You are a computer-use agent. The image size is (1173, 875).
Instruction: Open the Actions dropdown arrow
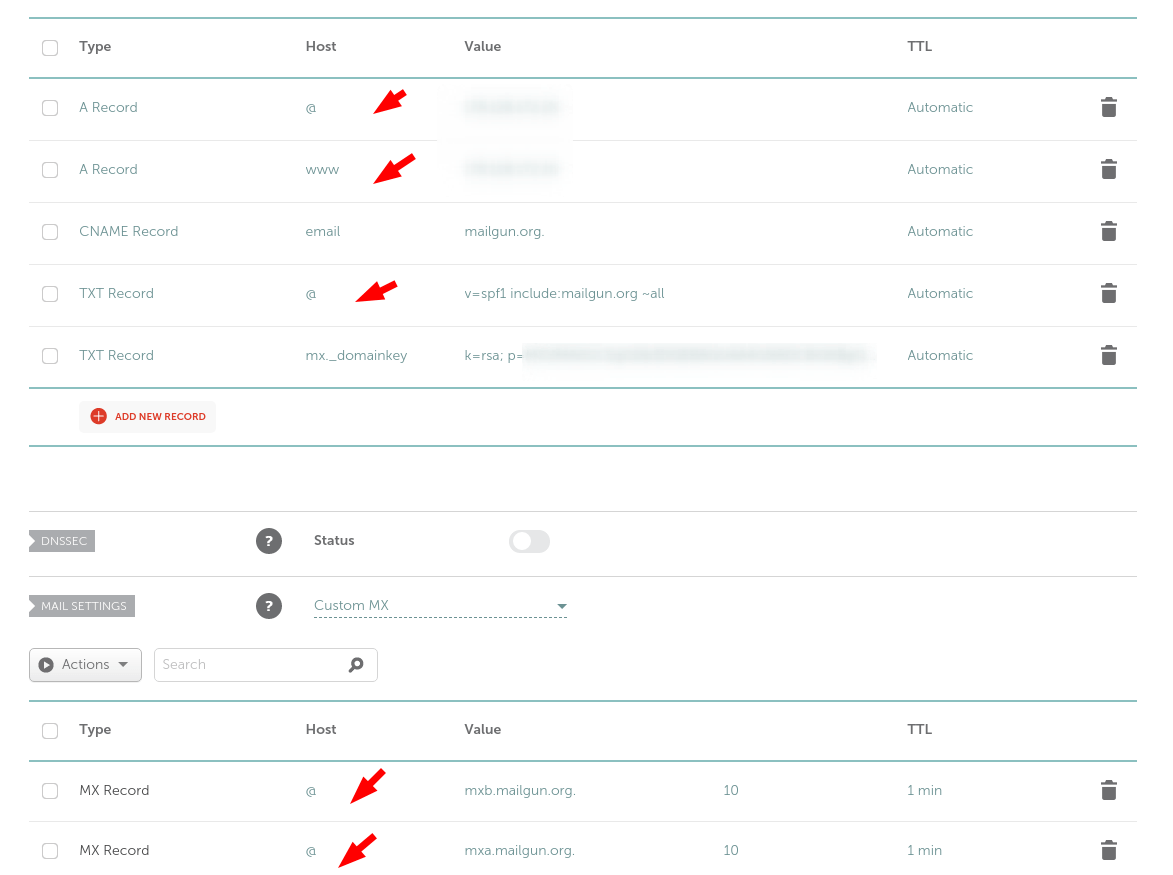coord(123,664)
